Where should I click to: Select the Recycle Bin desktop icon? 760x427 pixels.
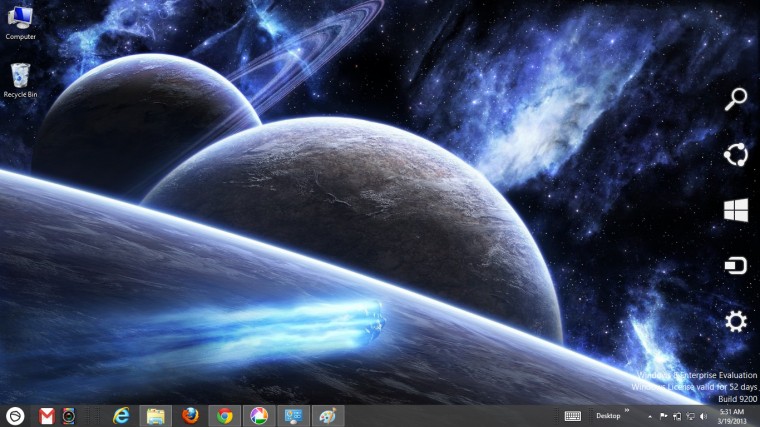tap(20, 80)
